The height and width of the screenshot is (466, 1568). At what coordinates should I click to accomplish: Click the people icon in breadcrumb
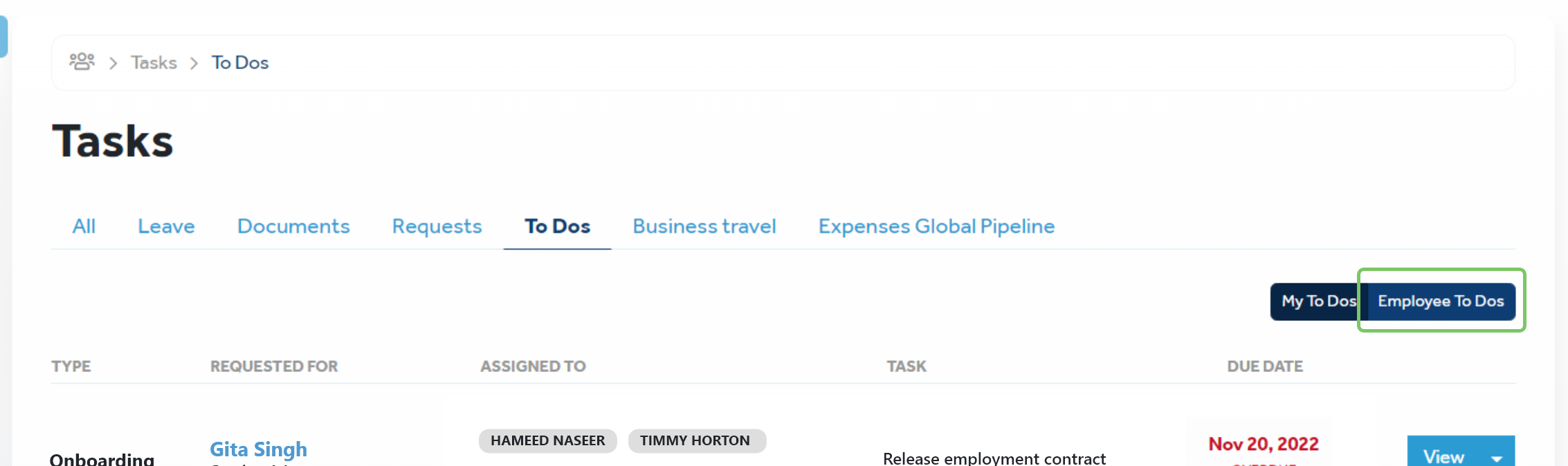coord(82,62)
